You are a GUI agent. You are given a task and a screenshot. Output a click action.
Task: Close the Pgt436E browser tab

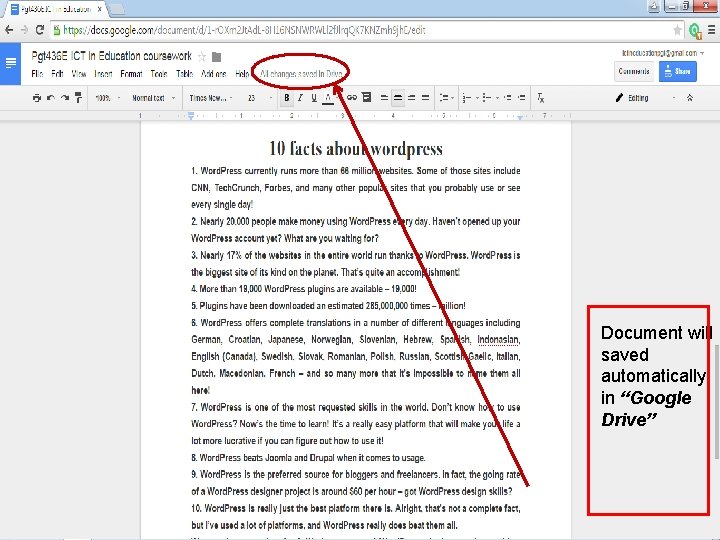tap(99, 9)
